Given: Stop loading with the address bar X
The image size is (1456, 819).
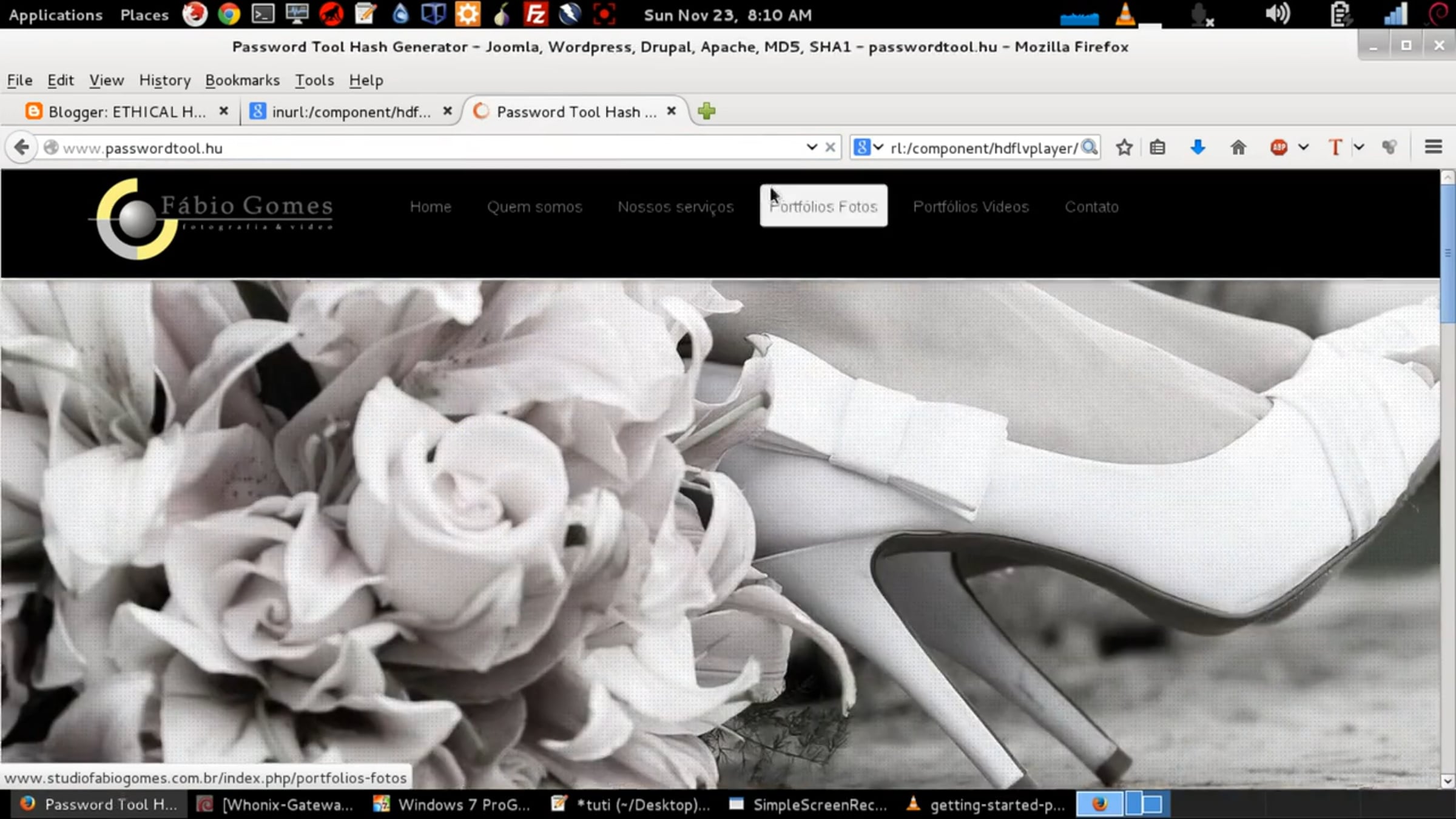Looking at the screenshot, I should 831,147.
